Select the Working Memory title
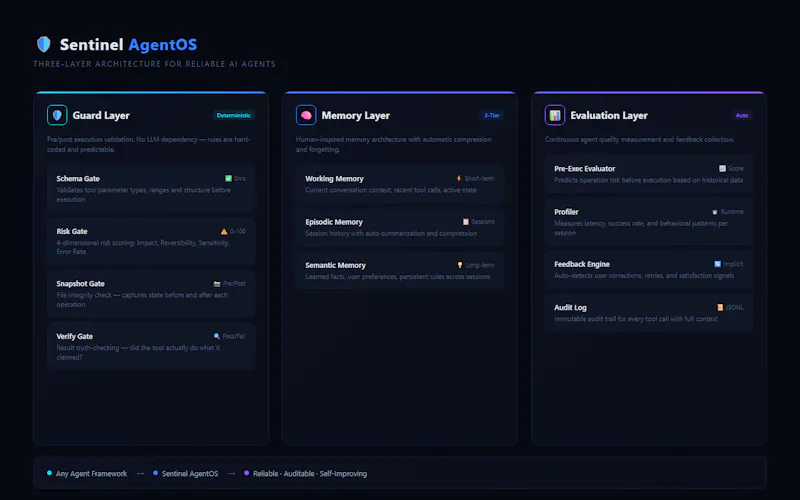This screenshot has width=800, height=500. pyautogui.click(x=334, y=179)
